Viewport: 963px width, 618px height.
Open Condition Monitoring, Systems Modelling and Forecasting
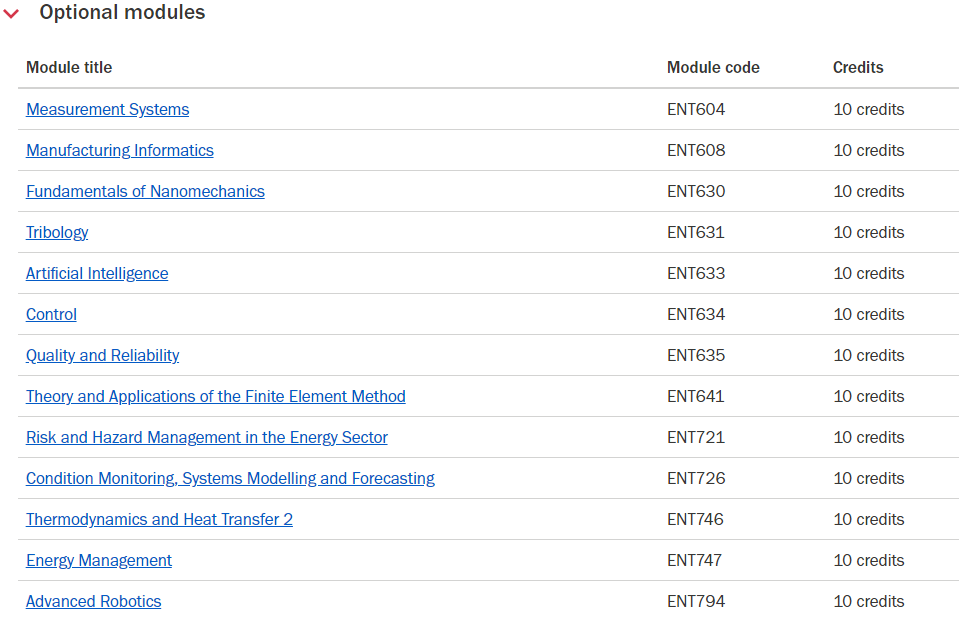(x=230, y=479)
